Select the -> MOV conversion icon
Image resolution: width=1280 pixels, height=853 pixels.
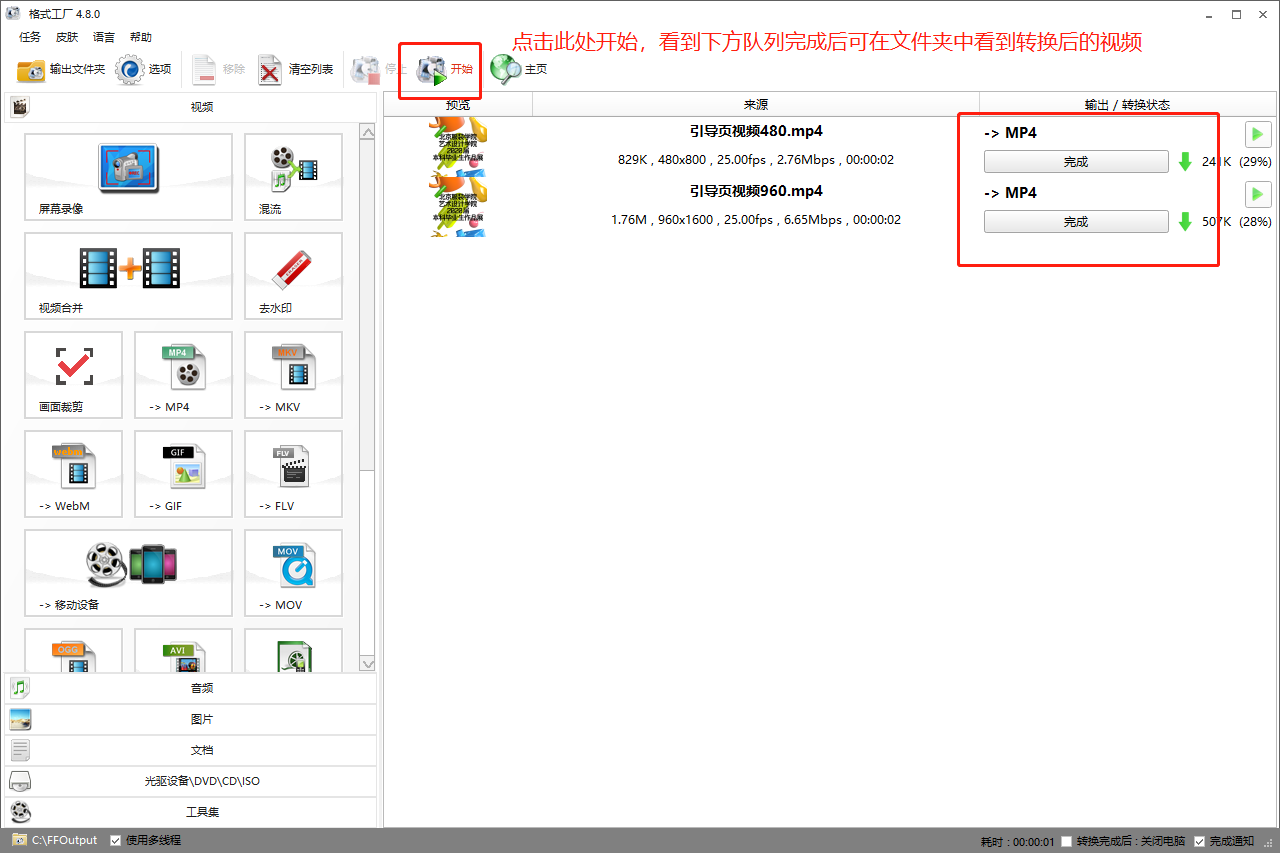293,573
